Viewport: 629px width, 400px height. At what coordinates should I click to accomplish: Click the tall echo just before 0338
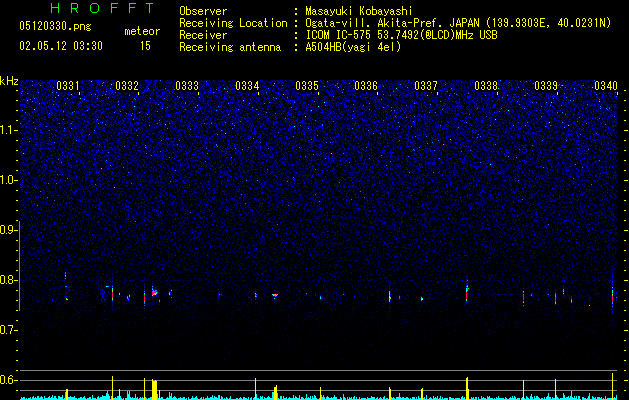coord(467,289)
